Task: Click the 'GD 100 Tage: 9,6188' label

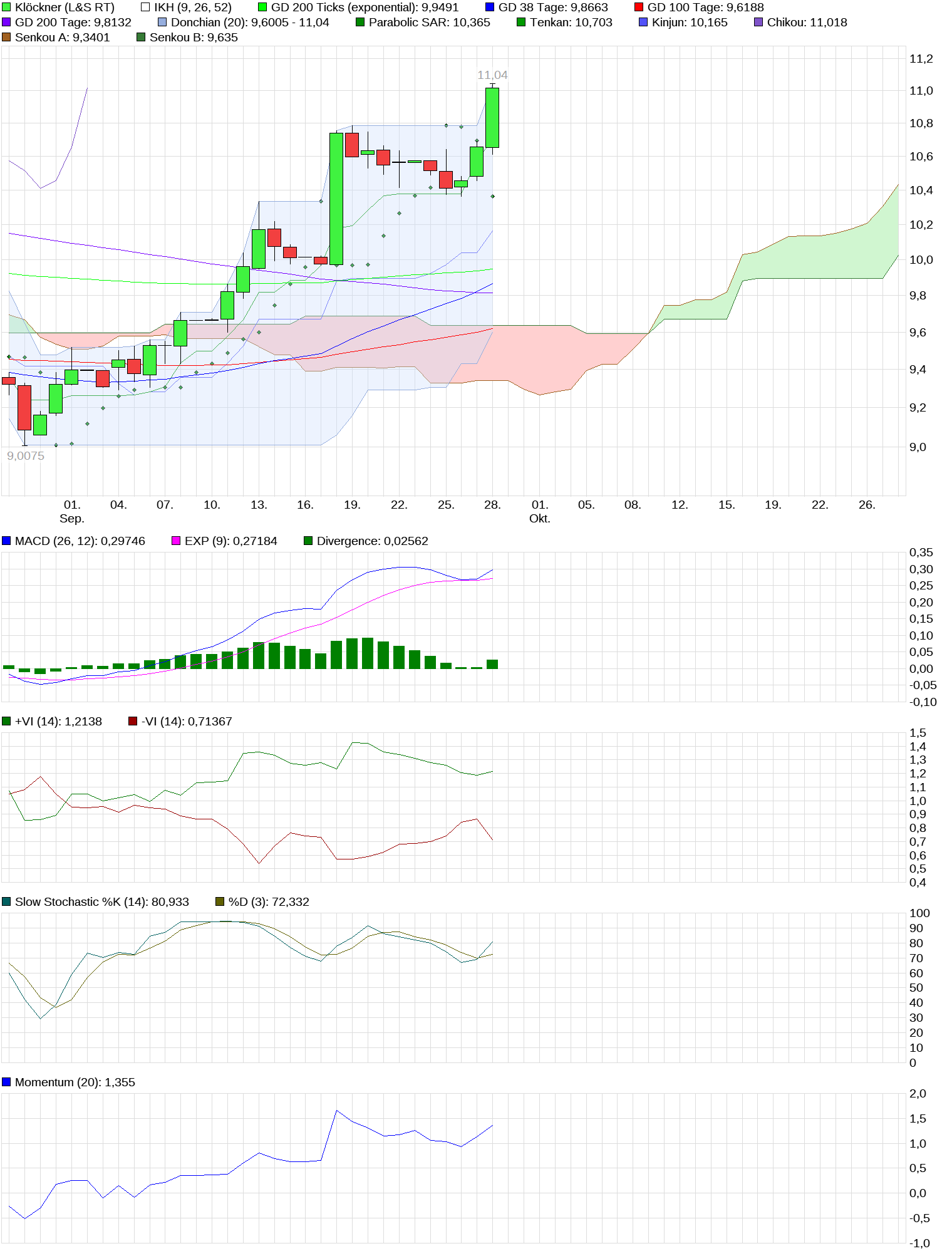Action: click(706, 8)
